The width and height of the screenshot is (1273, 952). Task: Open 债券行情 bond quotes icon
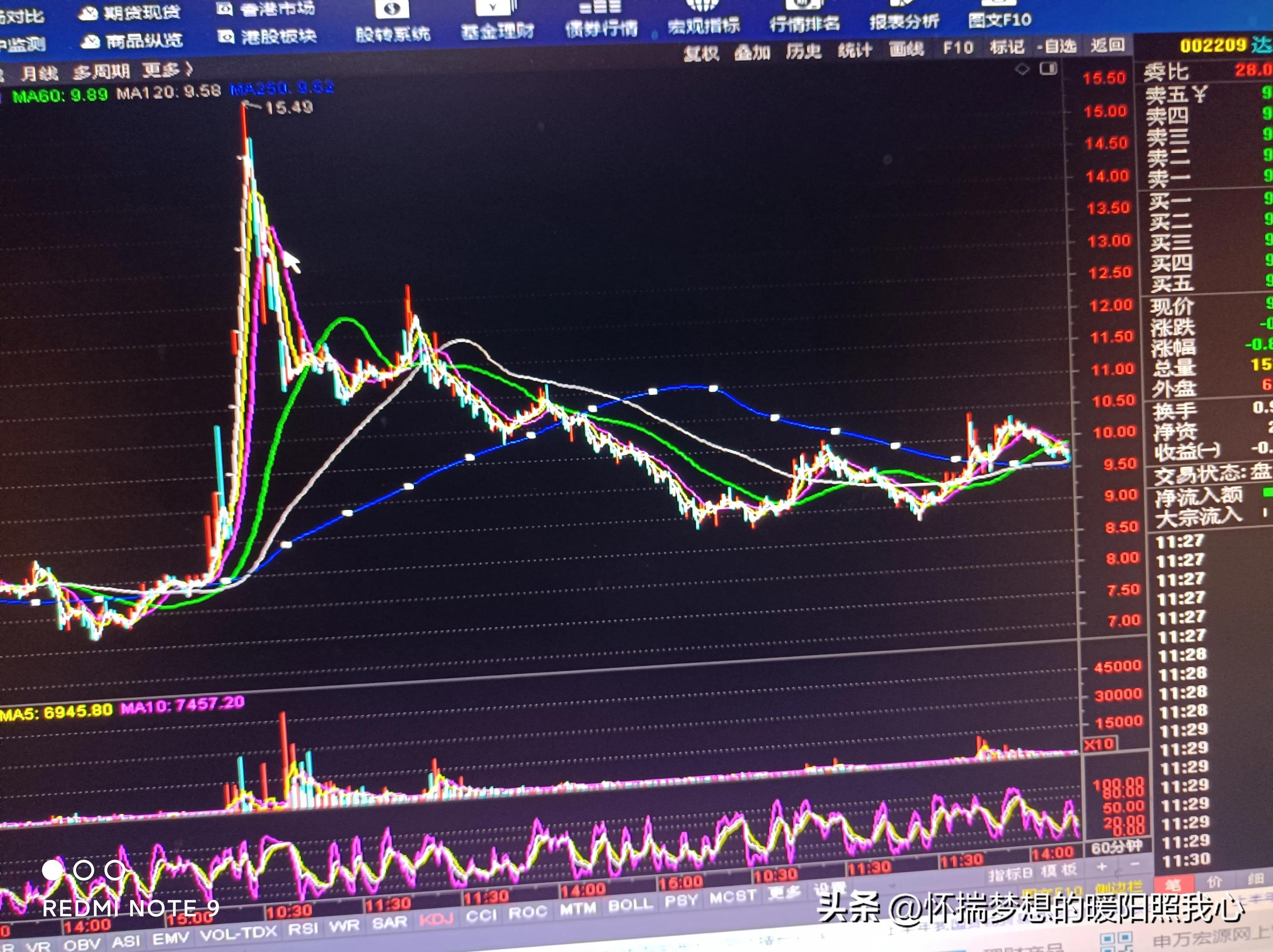point(601,19)
